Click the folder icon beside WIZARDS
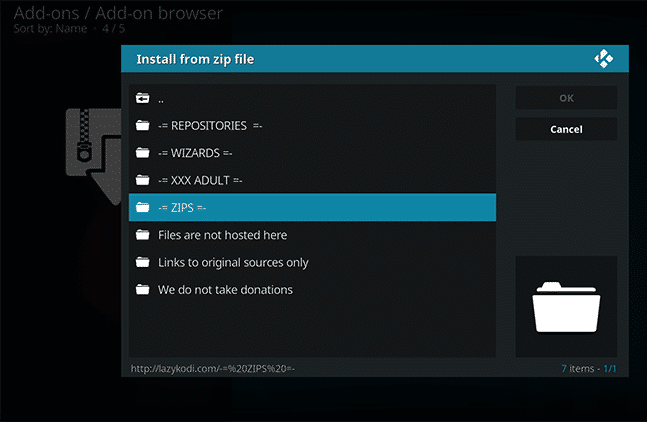Image resolution: width=647 pixels, height=422 pixels. click(143, 153)
